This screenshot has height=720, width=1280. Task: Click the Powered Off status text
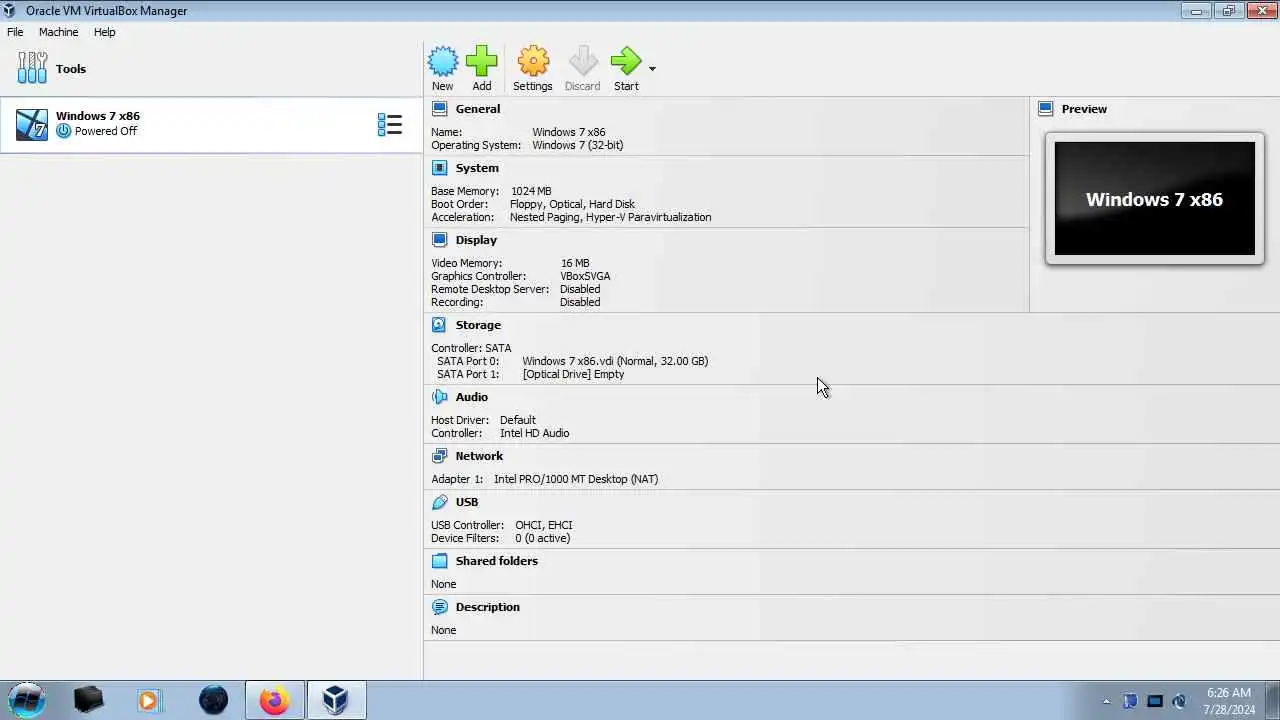tap(106, 131)
